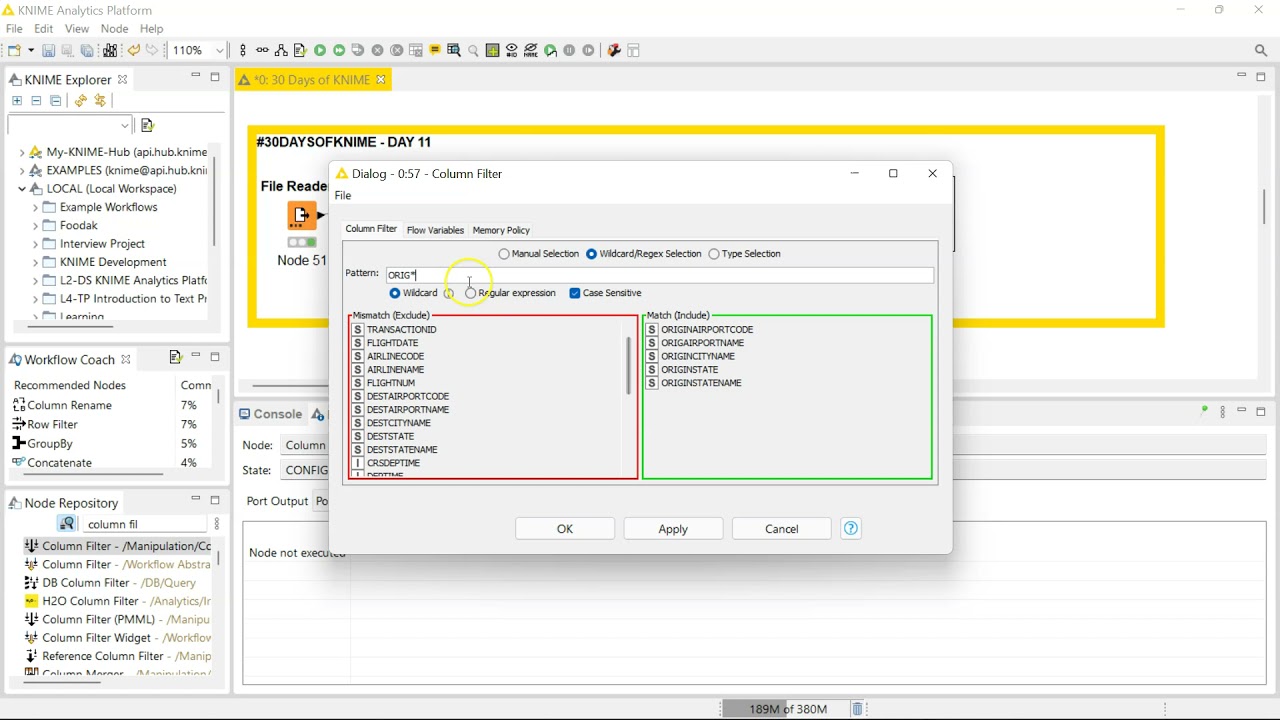Open the zoom 110% dropdown
This screenshot has width=1280, height=720.
[x=220, y=50]
